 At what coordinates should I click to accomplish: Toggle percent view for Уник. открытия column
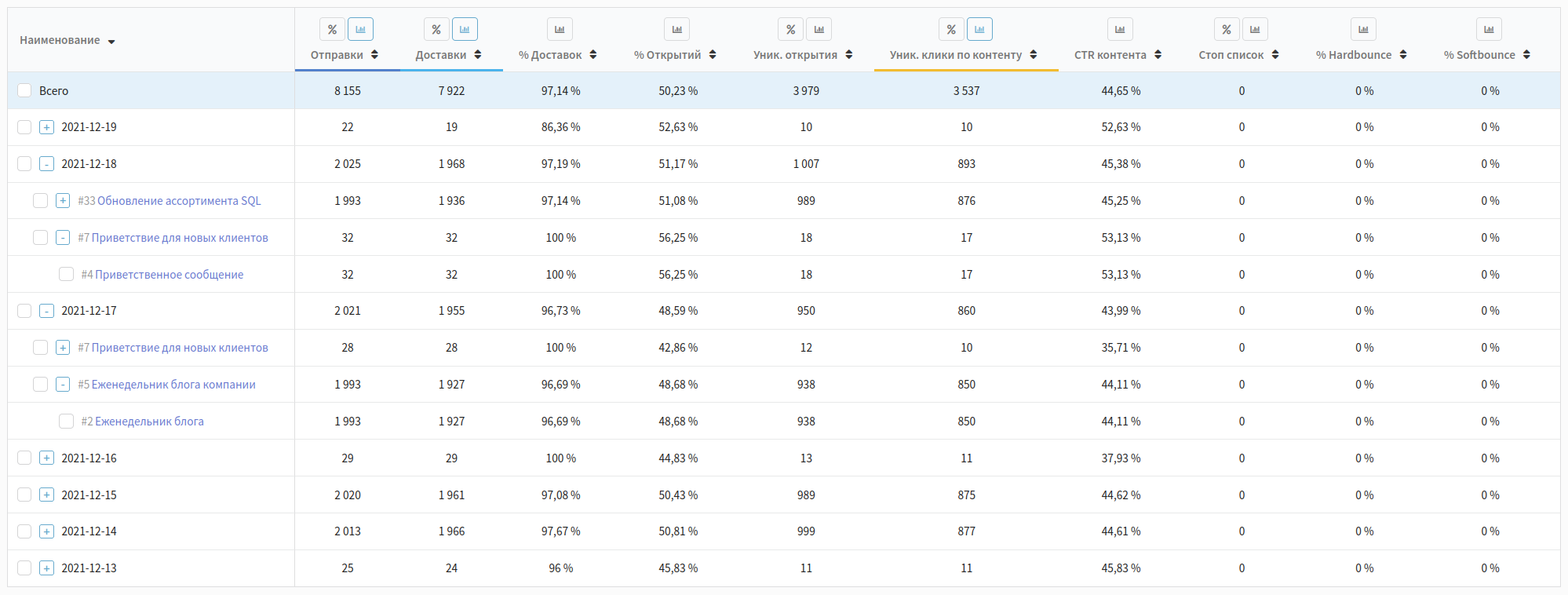point(790,30)
